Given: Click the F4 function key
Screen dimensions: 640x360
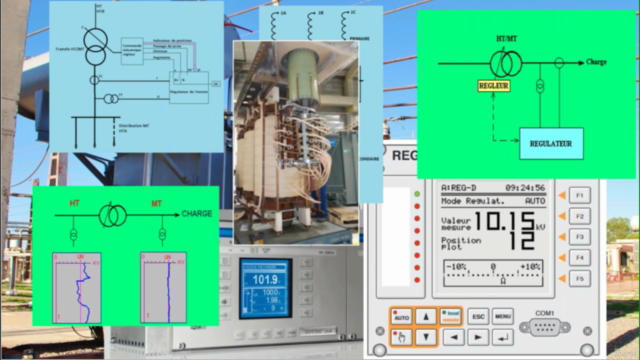Looking at the screenshot, I should click(580, 258).
